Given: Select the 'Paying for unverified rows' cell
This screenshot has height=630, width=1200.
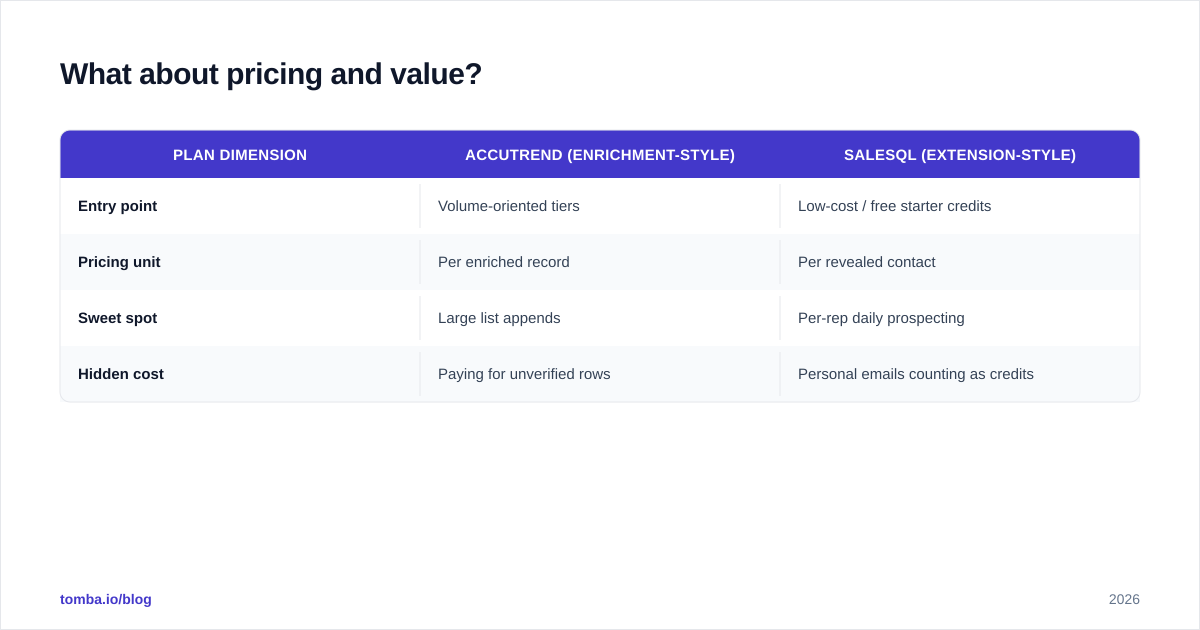Looking at the screenshot, I should (x=600, y=374).
